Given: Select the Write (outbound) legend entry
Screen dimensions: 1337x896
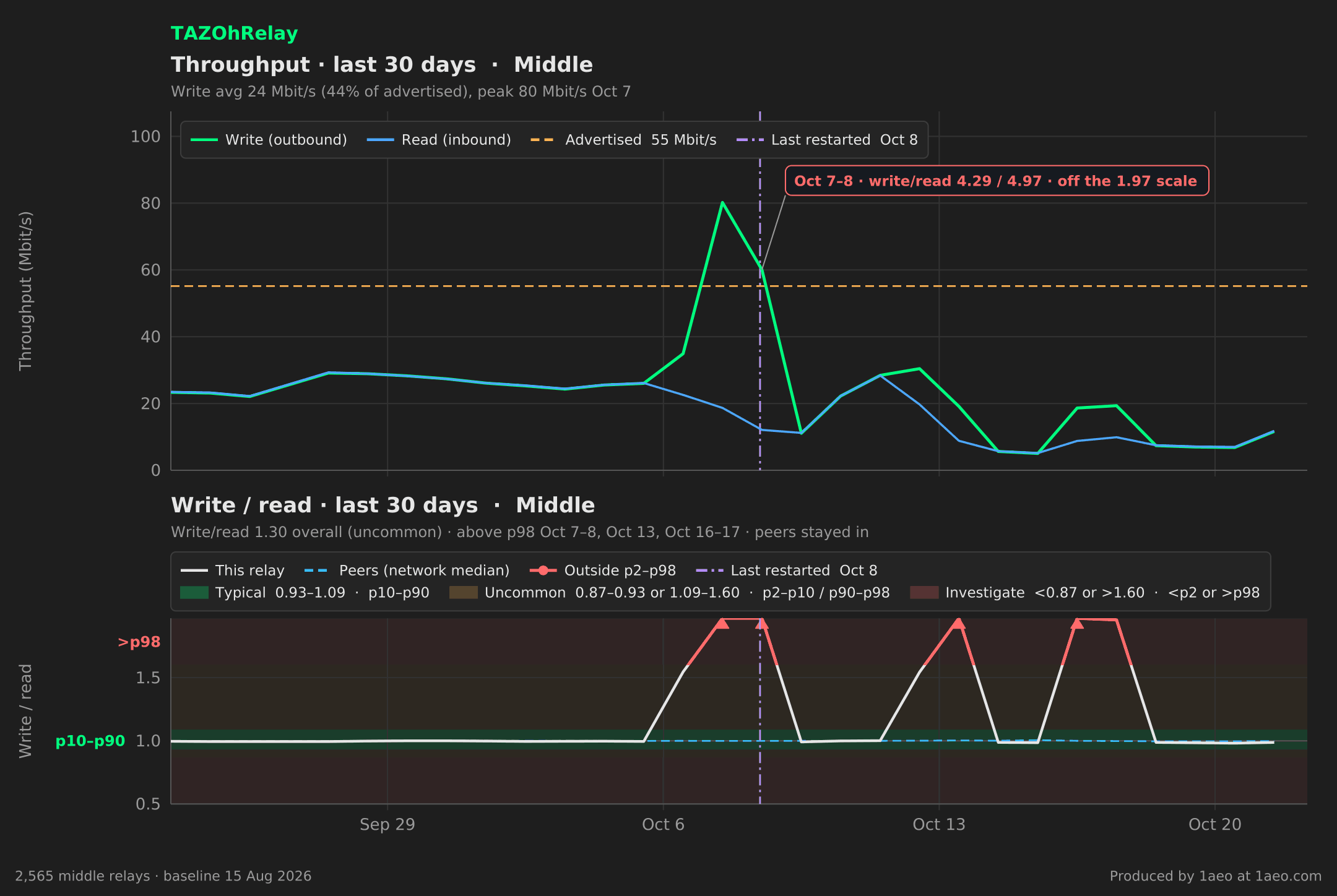Looking at the screenshot, I should tap(269, 140).
